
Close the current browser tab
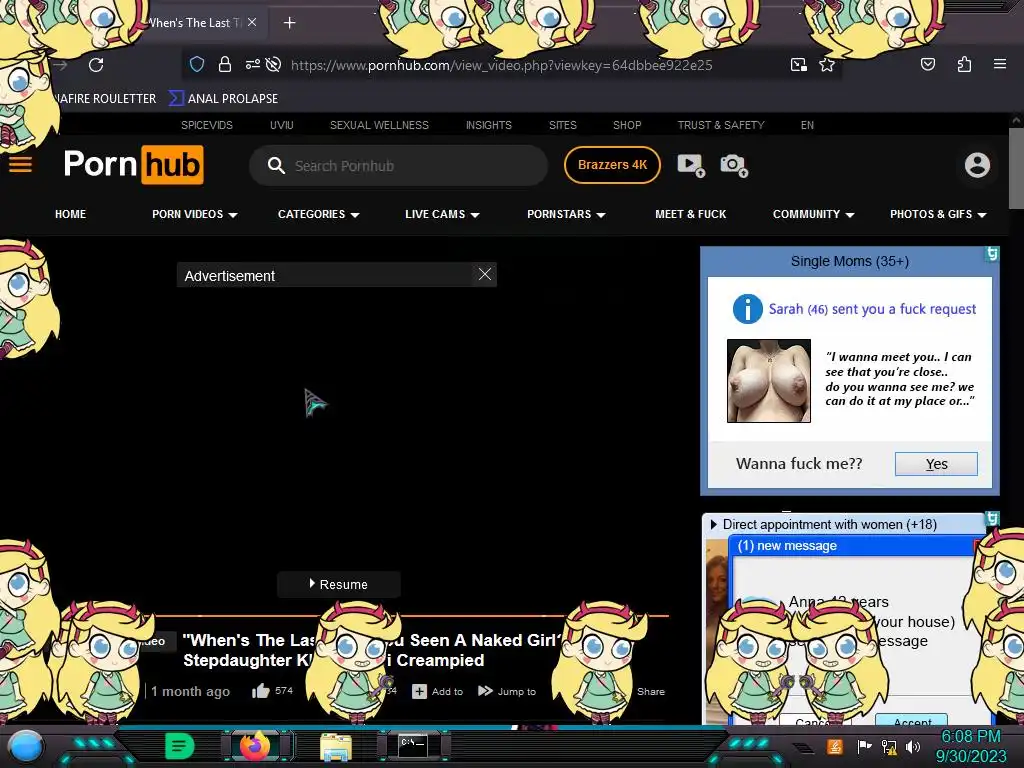tap(252, 22)
